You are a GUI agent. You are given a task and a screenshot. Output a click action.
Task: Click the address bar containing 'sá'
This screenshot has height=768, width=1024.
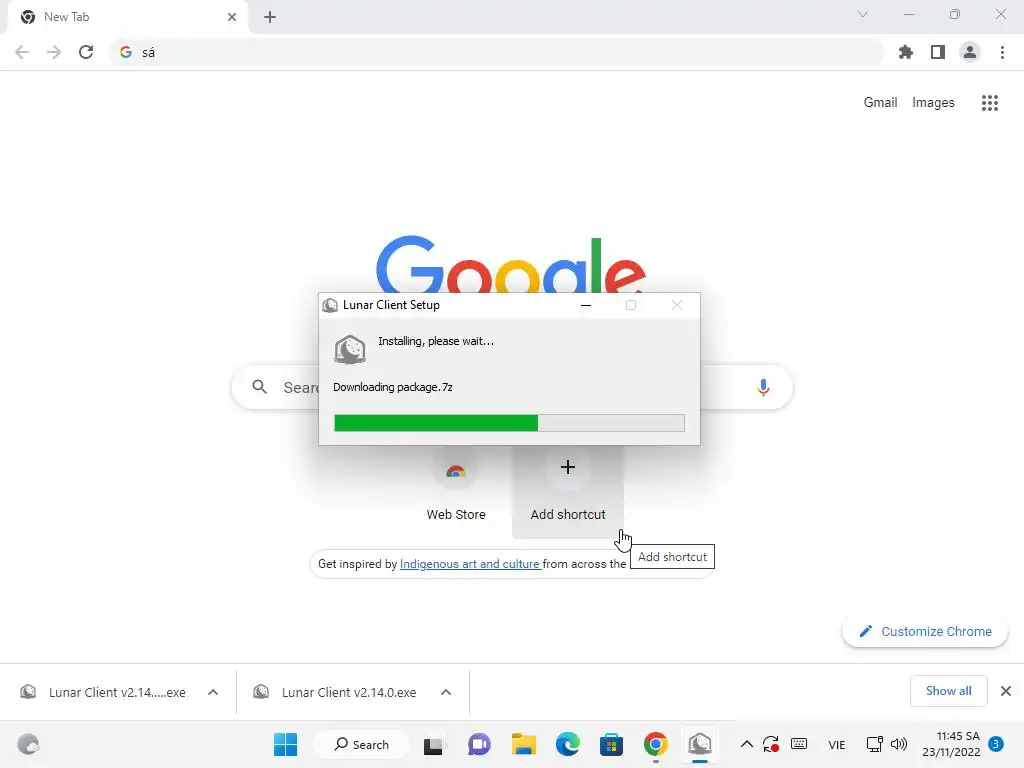(x=496, y=52)
